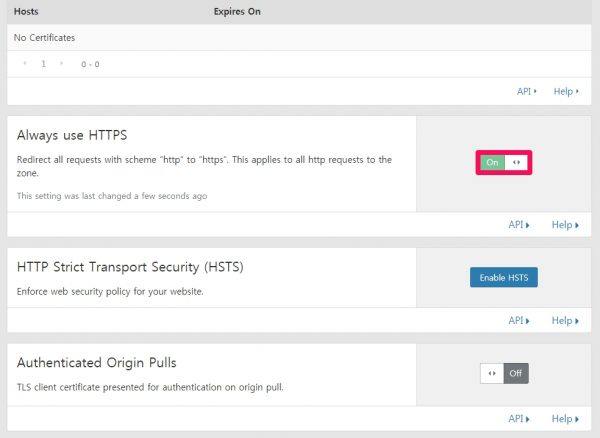Click the Authenticated Origin Pulls heading
The image size is (600, 438).
pyautogui.click(x=96, y=362)
